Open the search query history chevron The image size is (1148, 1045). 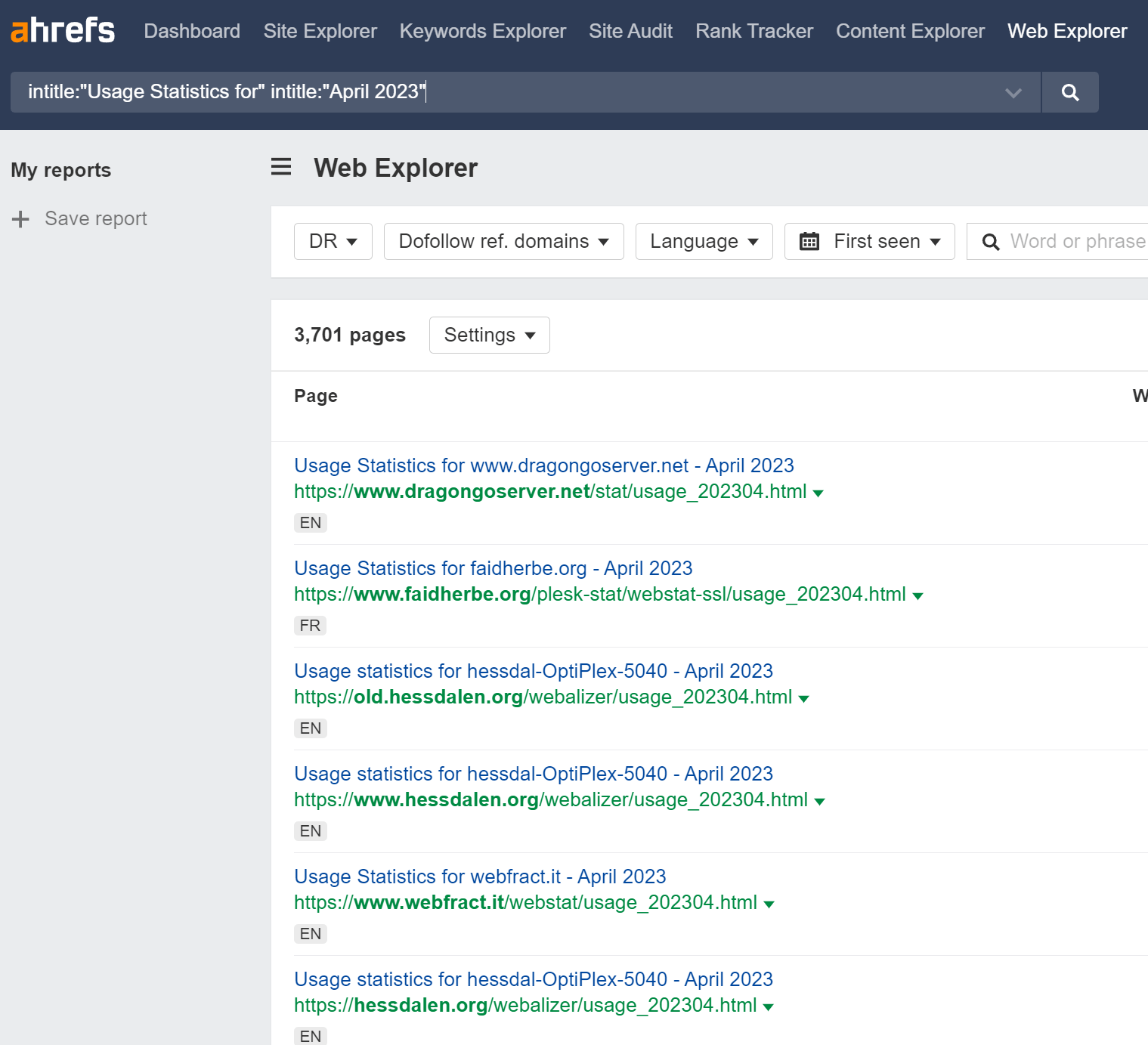coord(1013,92)
